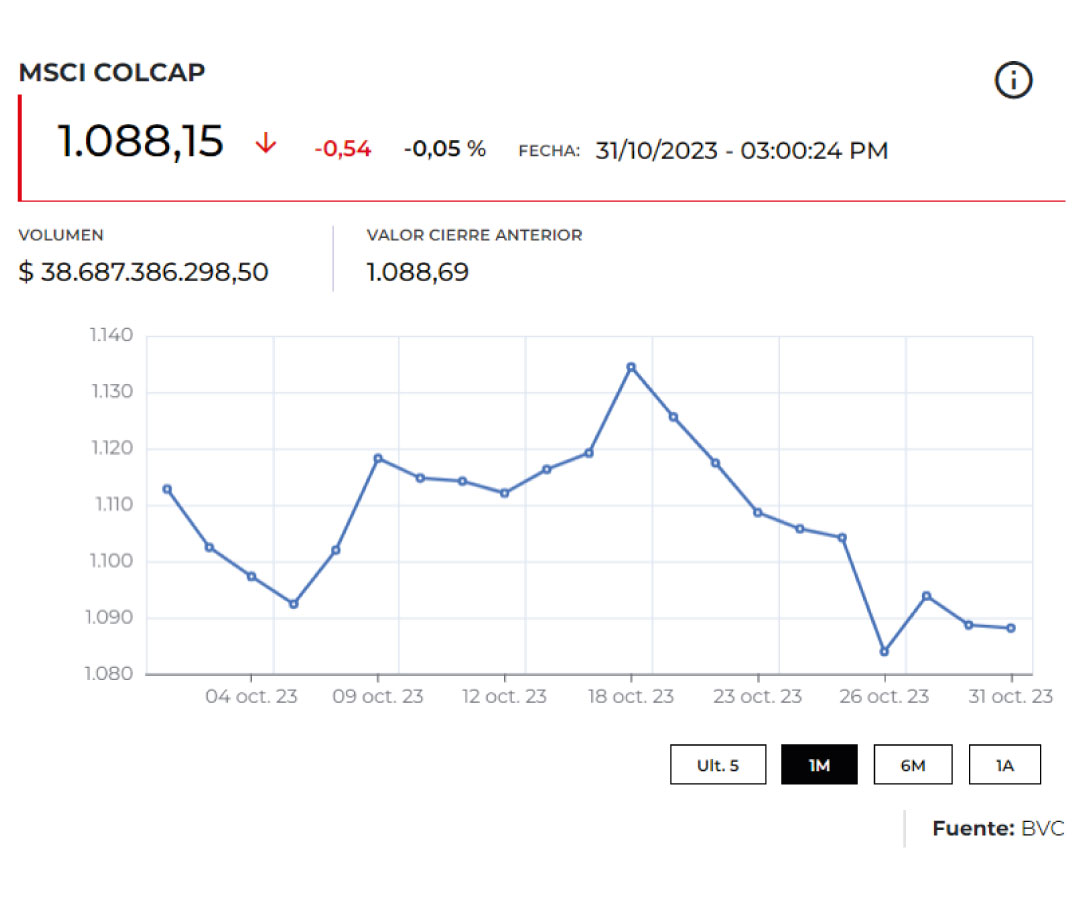Viewport: 1080px width, 900px height.
Task: Click the volume amount $ 38.687.386.298,50
Action: point(144,272)
